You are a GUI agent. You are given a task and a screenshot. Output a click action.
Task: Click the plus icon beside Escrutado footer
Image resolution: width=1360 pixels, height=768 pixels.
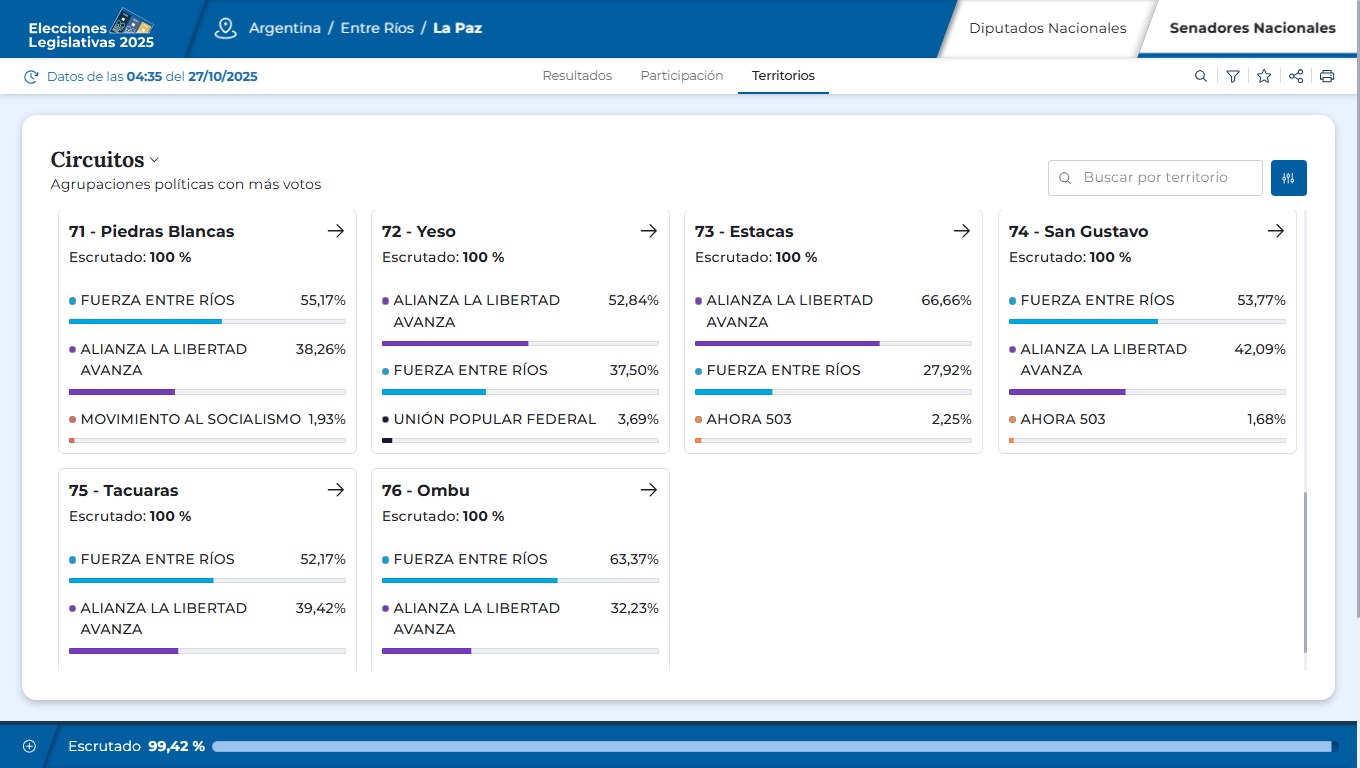coord(29,746)
